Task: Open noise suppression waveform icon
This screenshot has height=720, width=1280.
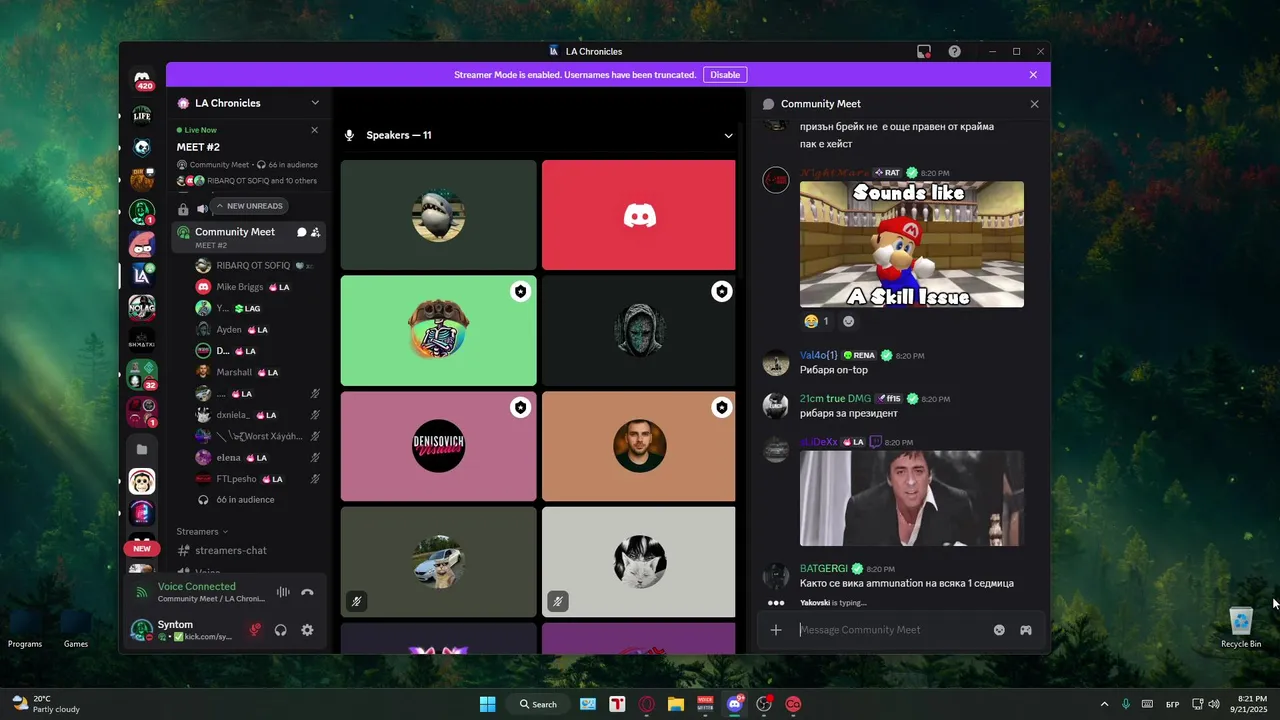Action: coord(283,592)
